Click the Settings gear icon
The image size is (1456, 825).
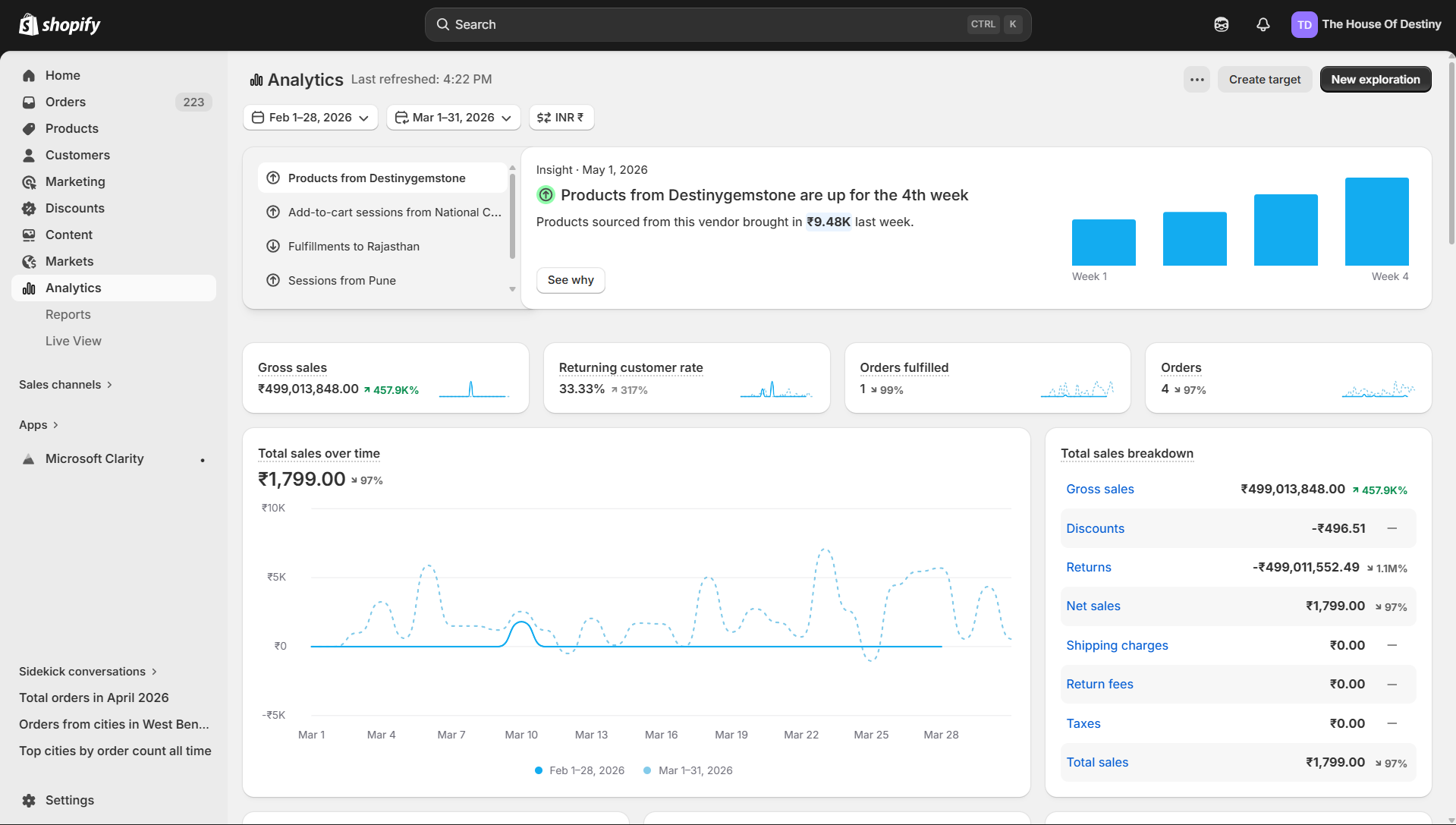(29, 800)
